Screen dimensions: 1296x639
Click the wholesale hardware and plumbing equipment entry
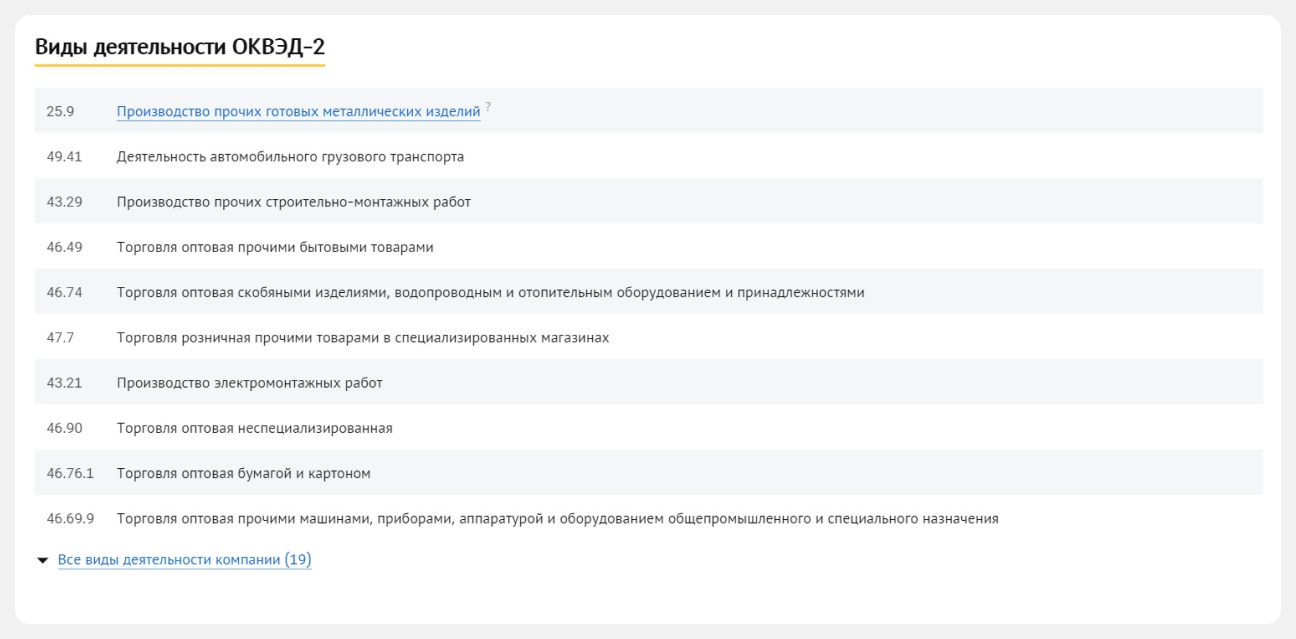pyautogui.click(x=490, y=292)
